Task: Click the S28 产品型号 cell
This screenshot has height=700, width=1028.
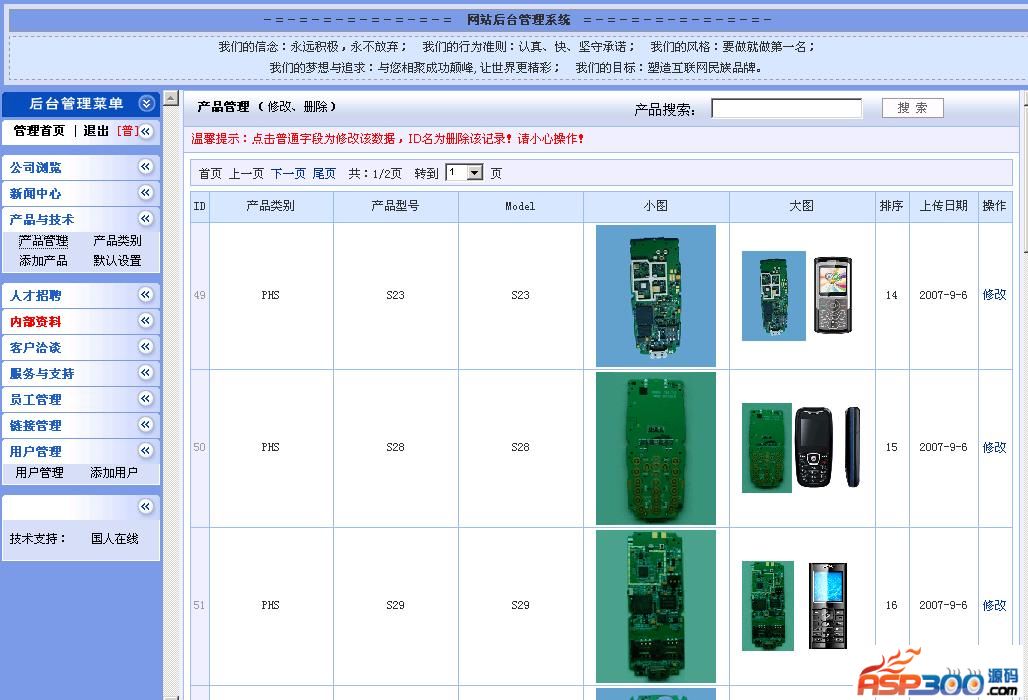Action: [395, 448]
